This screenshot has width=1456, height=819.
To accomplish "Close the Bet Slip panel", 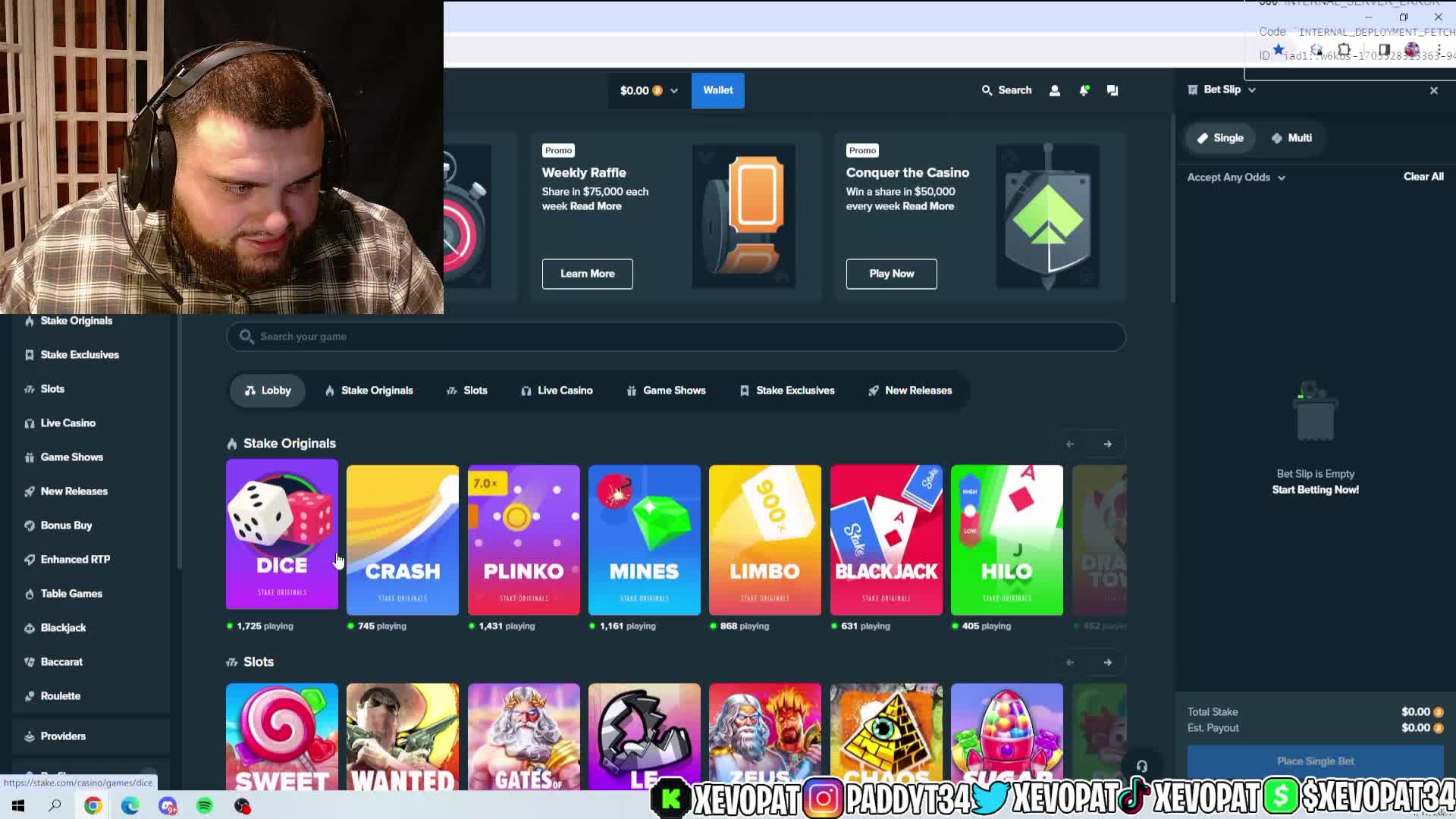I will click(1434, 90).
